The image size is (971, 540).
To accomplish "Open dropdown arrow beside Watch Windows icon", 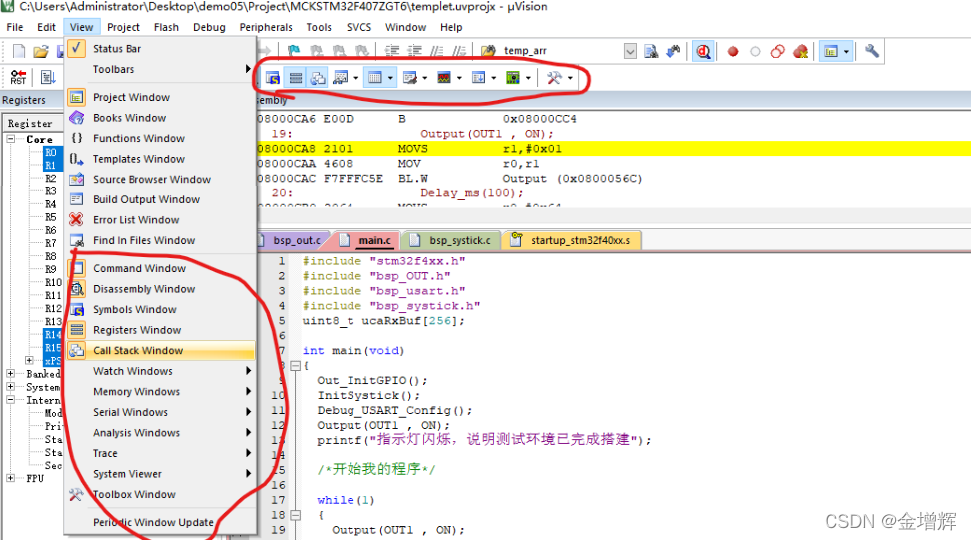I will coord(355,78).
